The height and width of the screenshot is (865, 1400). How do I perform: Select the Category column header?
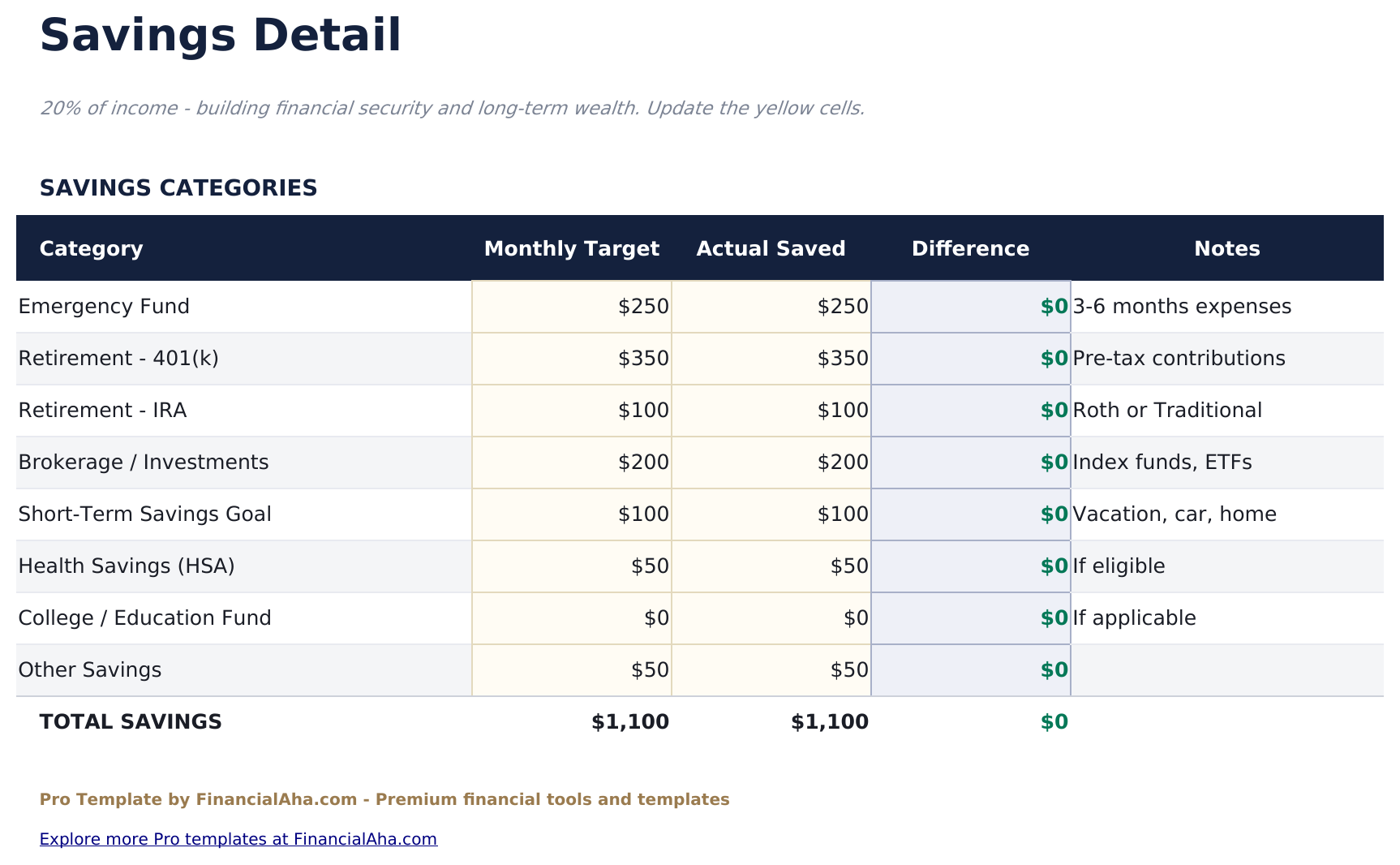[x=91, y=248]
